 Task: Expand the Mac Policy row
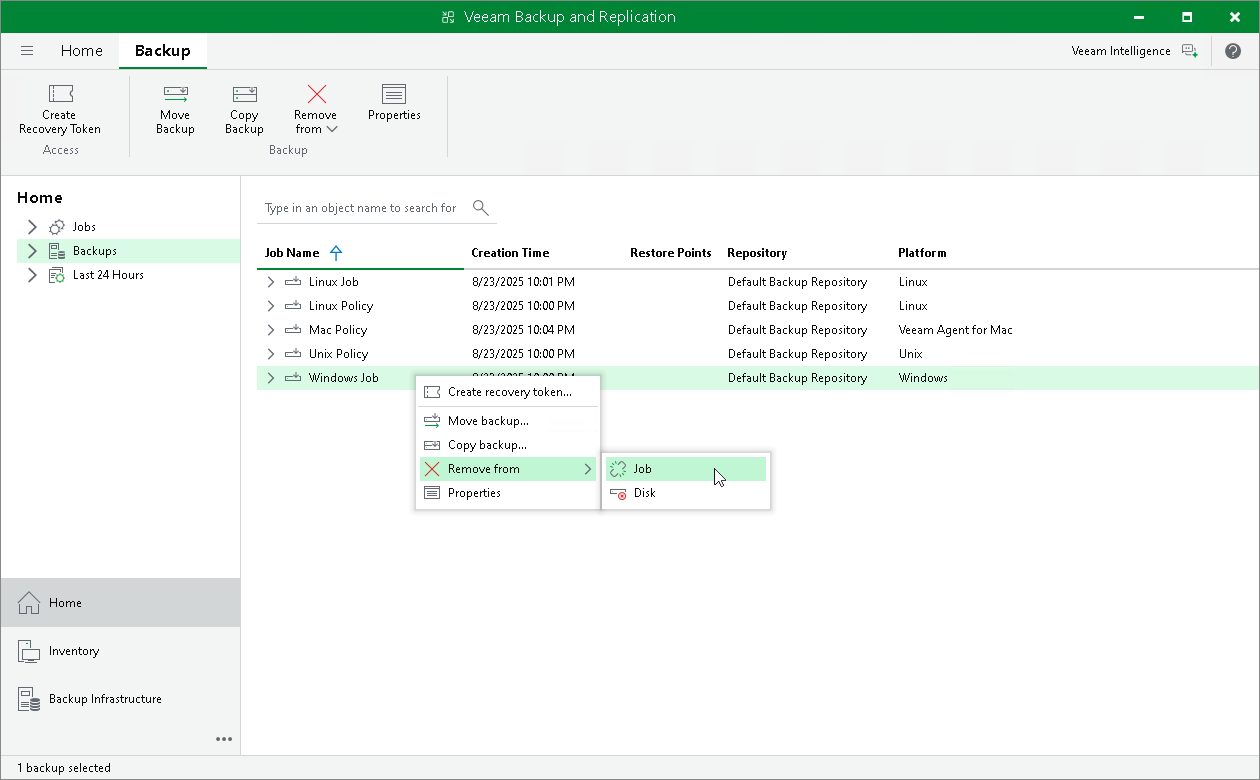click(x=270, y=330)
